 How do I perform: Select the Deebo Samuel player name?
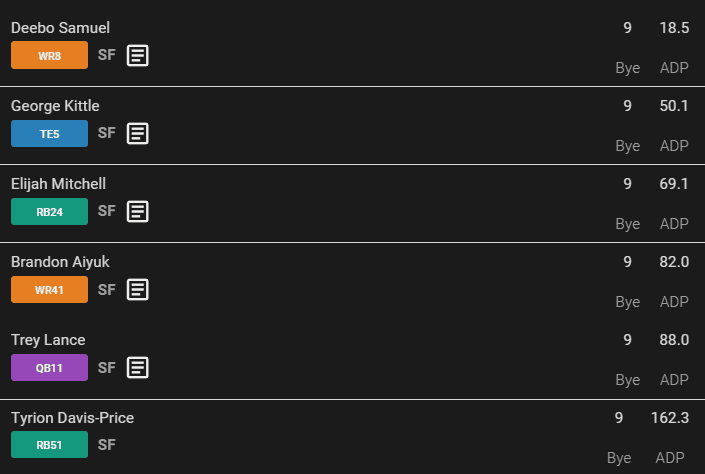tap(60, 28)
